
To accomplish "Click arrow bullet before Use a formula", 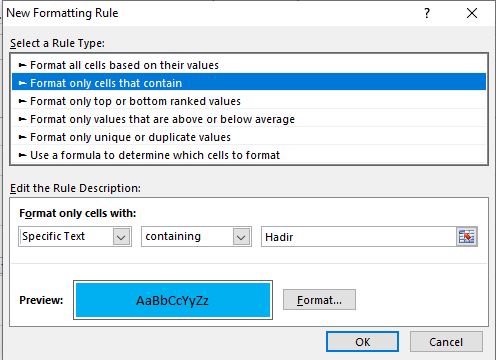I will point(22,155).
